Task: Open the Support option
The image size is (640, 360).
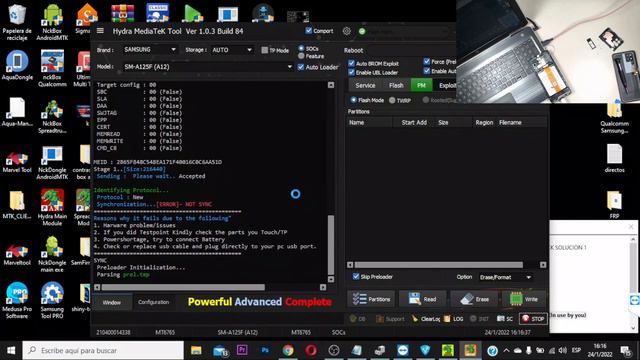Action: click(391, 319)
